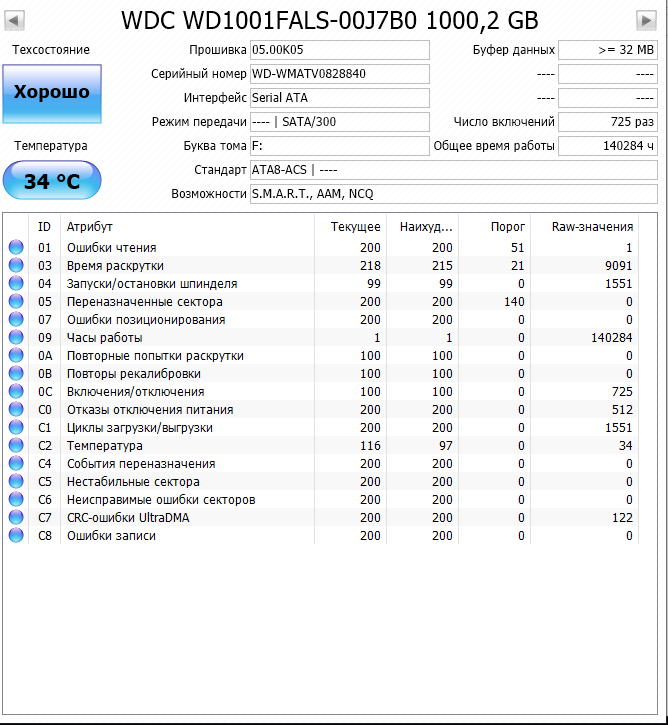Select the Часы работы attribute text
Image resolution: width=668 pixels, height=725 pixels.
[104, 338]
